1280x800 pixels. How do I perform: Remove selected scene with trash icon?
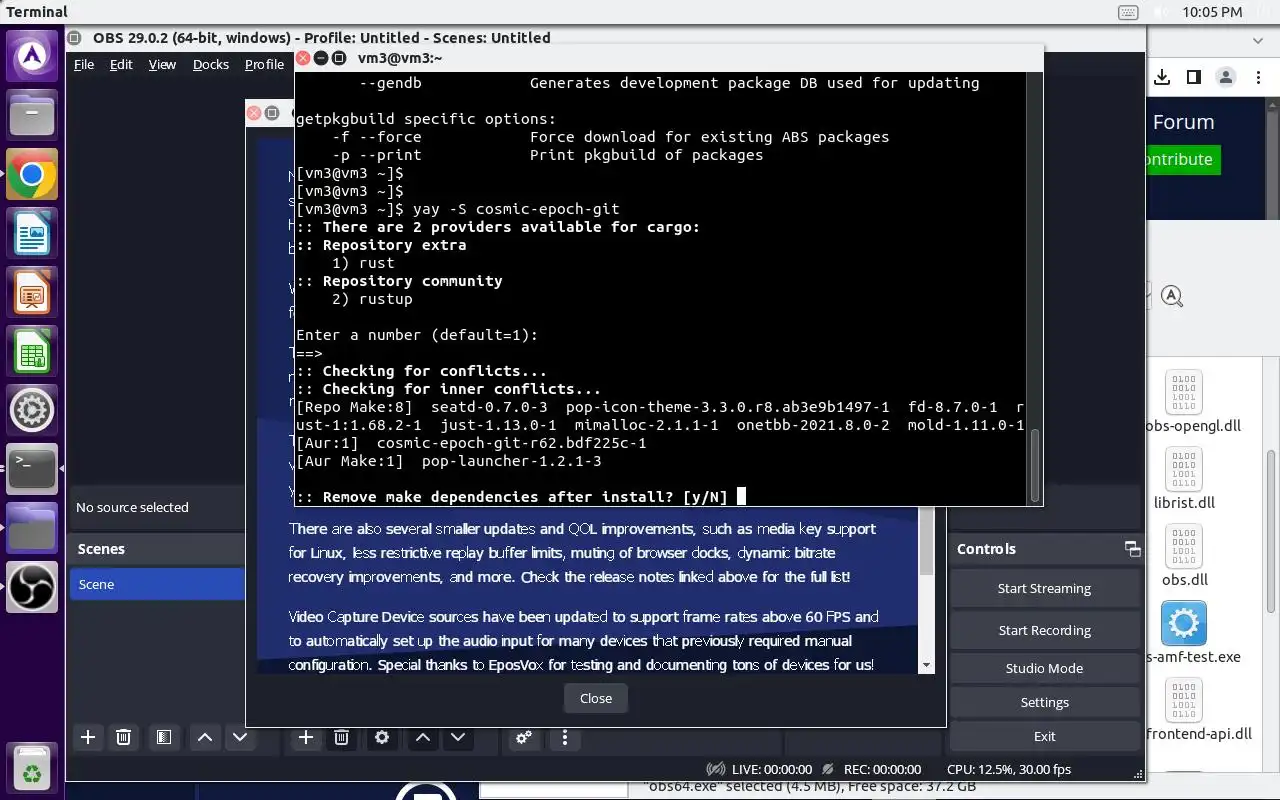point(123,737)
